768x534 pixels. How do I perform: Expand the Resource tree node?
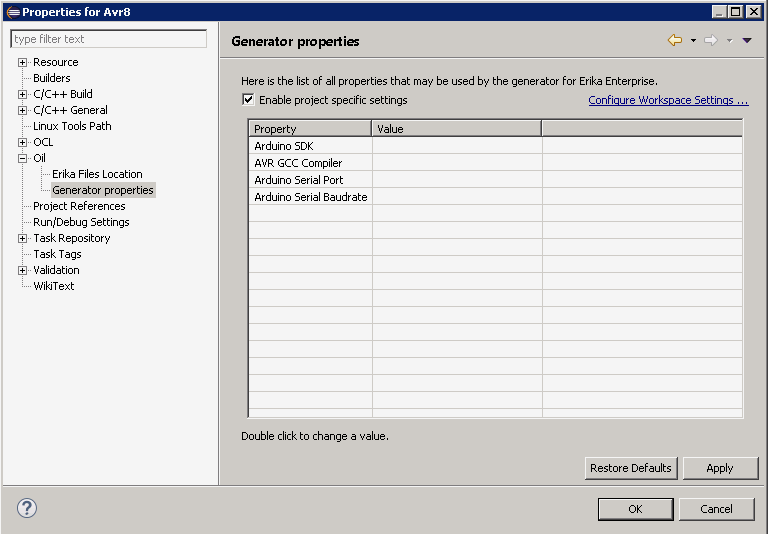pyautogui.click(x=22, y=62)
